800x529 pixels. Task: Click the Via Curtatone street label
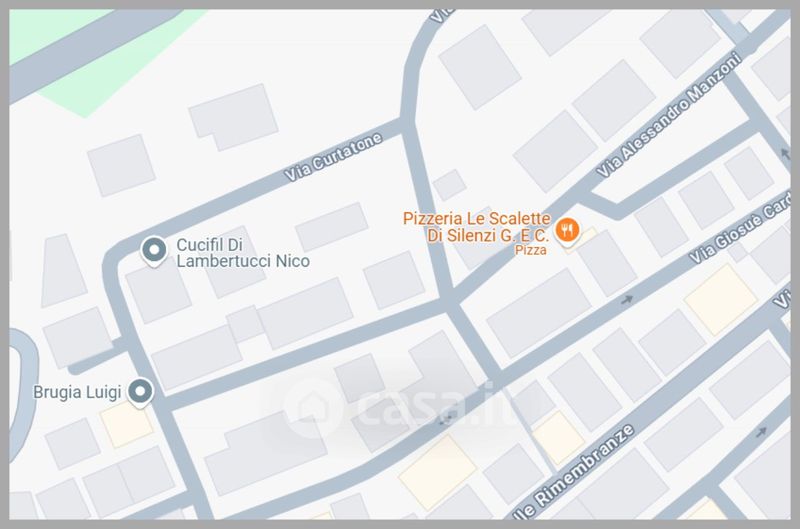[x=333, y=157]
